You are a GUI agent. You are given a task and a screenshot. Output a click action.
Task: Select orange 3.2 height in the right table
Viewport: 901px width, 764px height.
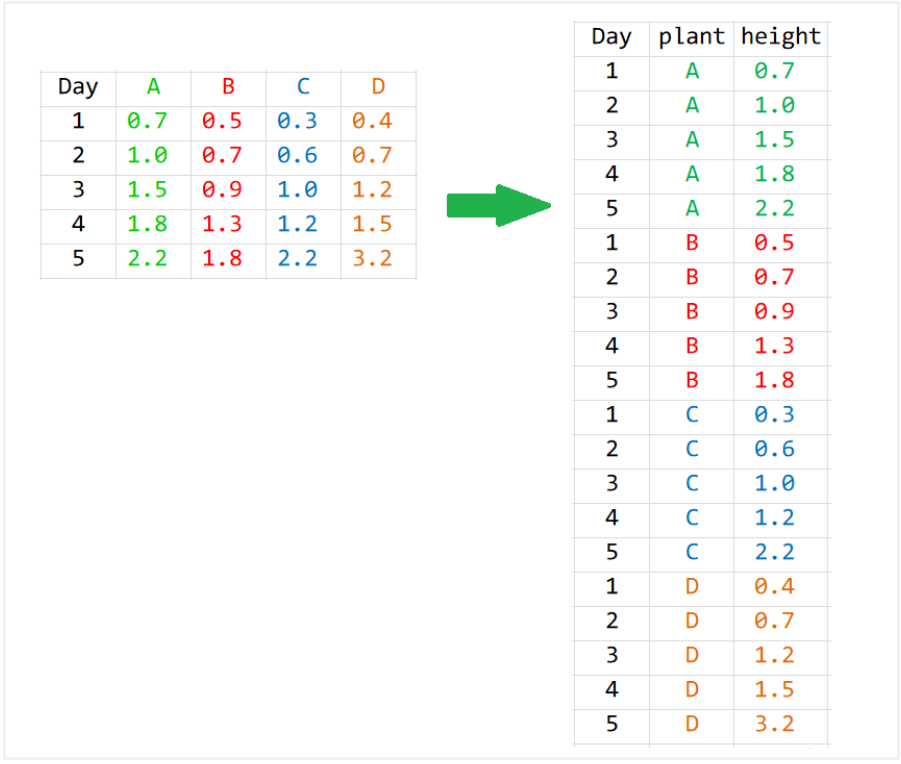tap(774, 724)
